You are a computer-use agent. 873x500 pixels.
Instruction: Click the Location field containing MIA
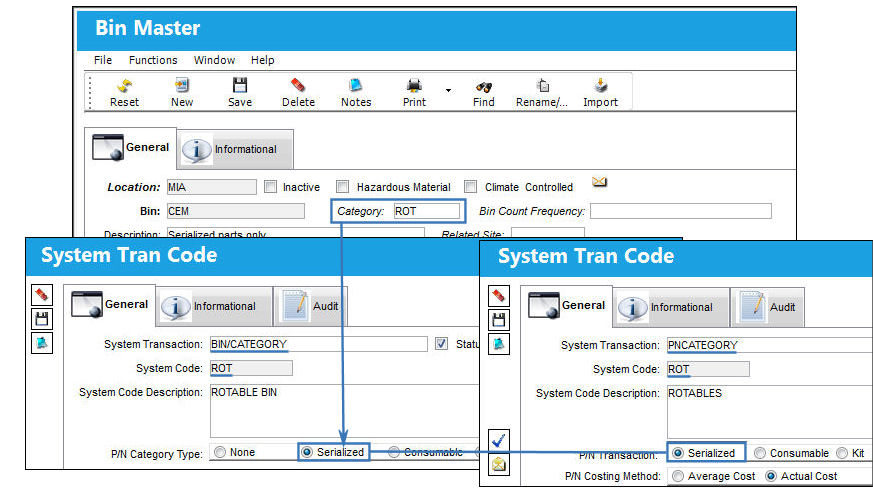pos(212,187)
